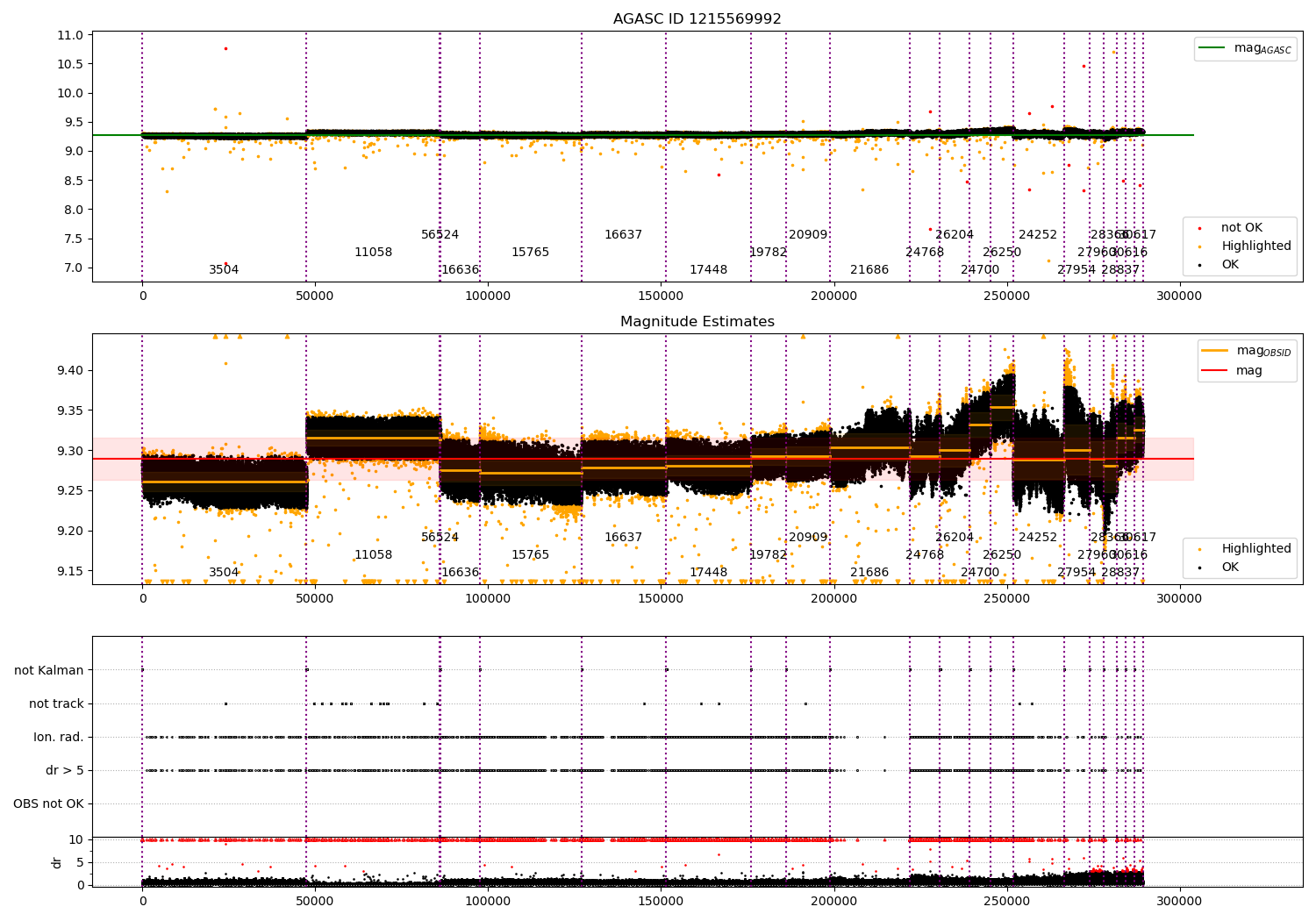The image size is (1316, 921).
Task: Click OBSID 16636 in Magnitude Estimates plot
Action: (460, 573)
